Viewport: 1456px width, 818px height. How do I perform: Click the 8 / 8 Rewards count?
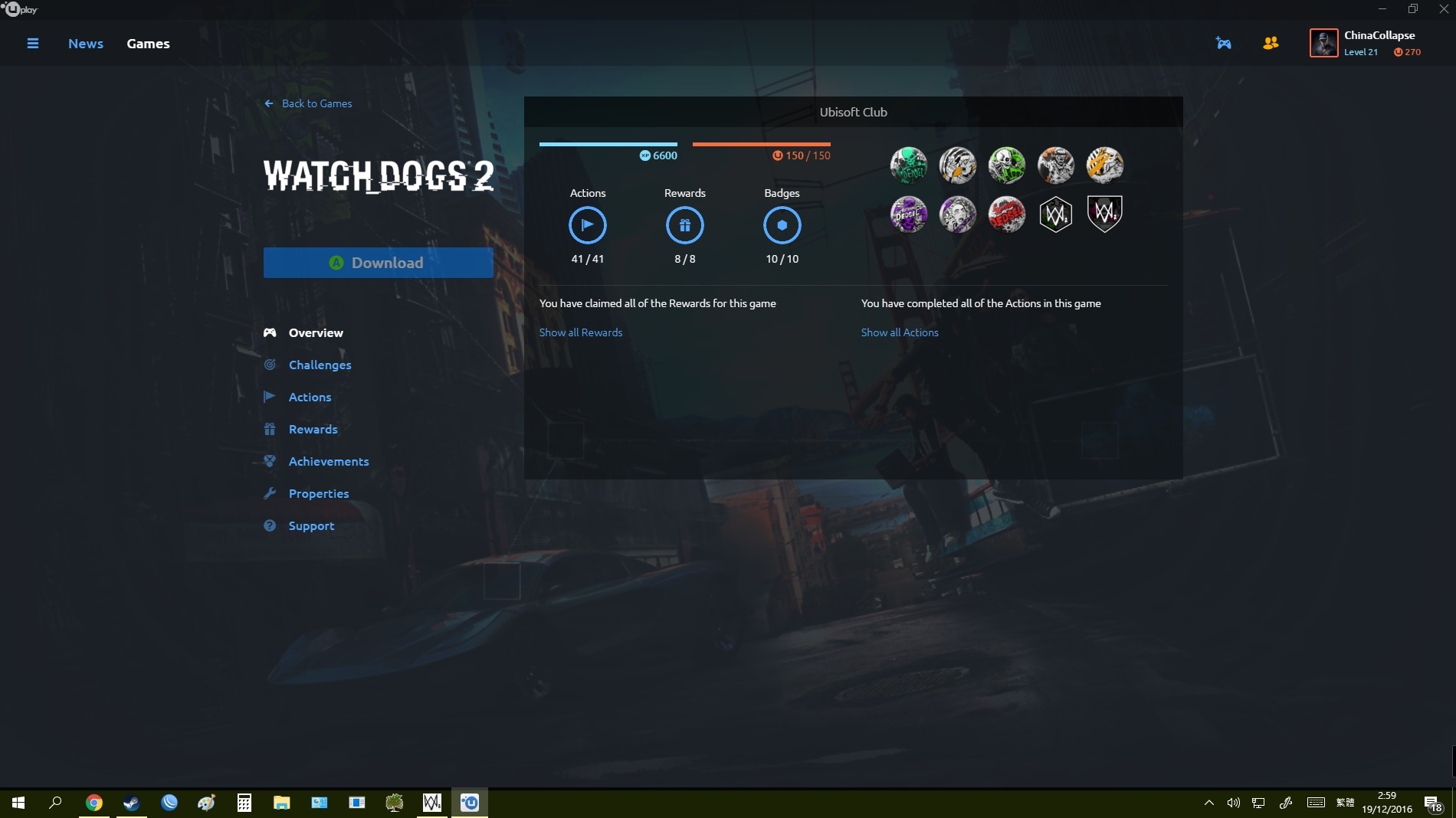(x=685, y=259)
